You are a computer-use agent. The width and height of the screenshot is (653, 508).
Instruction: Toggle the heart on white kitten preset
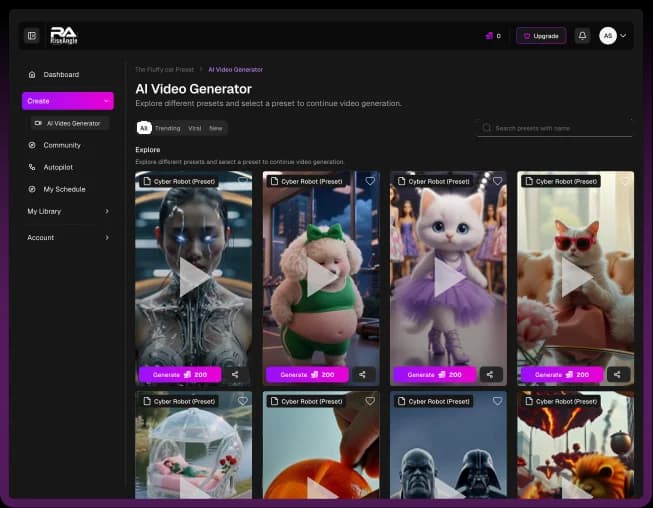point(497,181)
